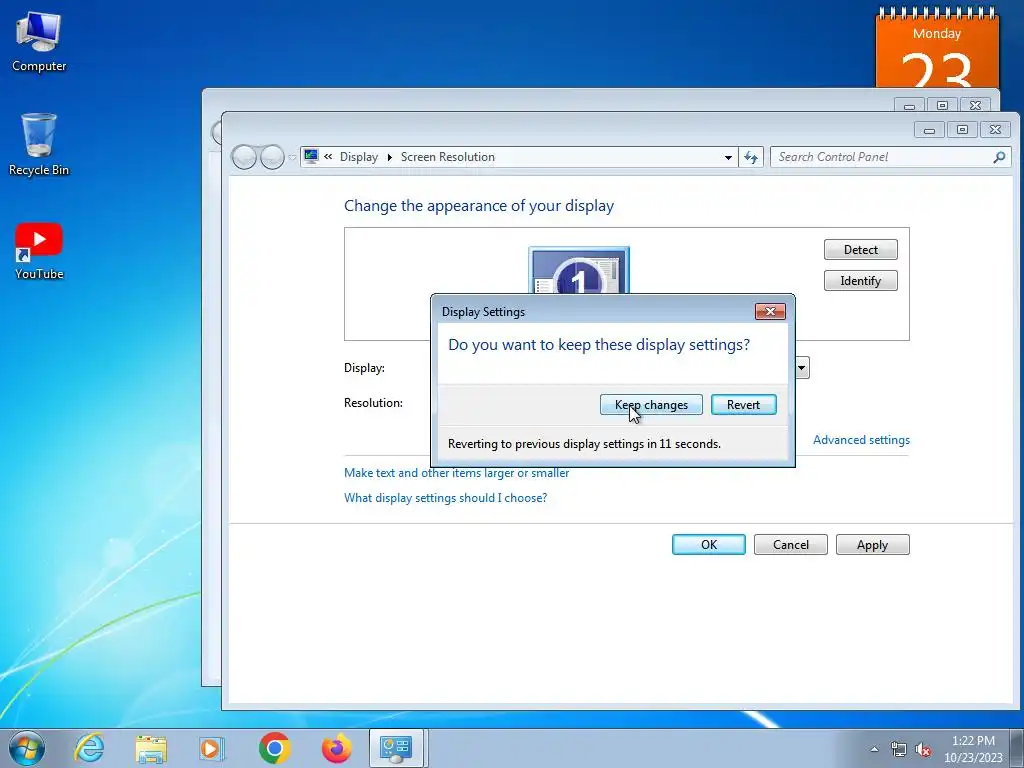
Task: Click Keep changes in Display Settings dialog
Action: click(x=651, y=405)
